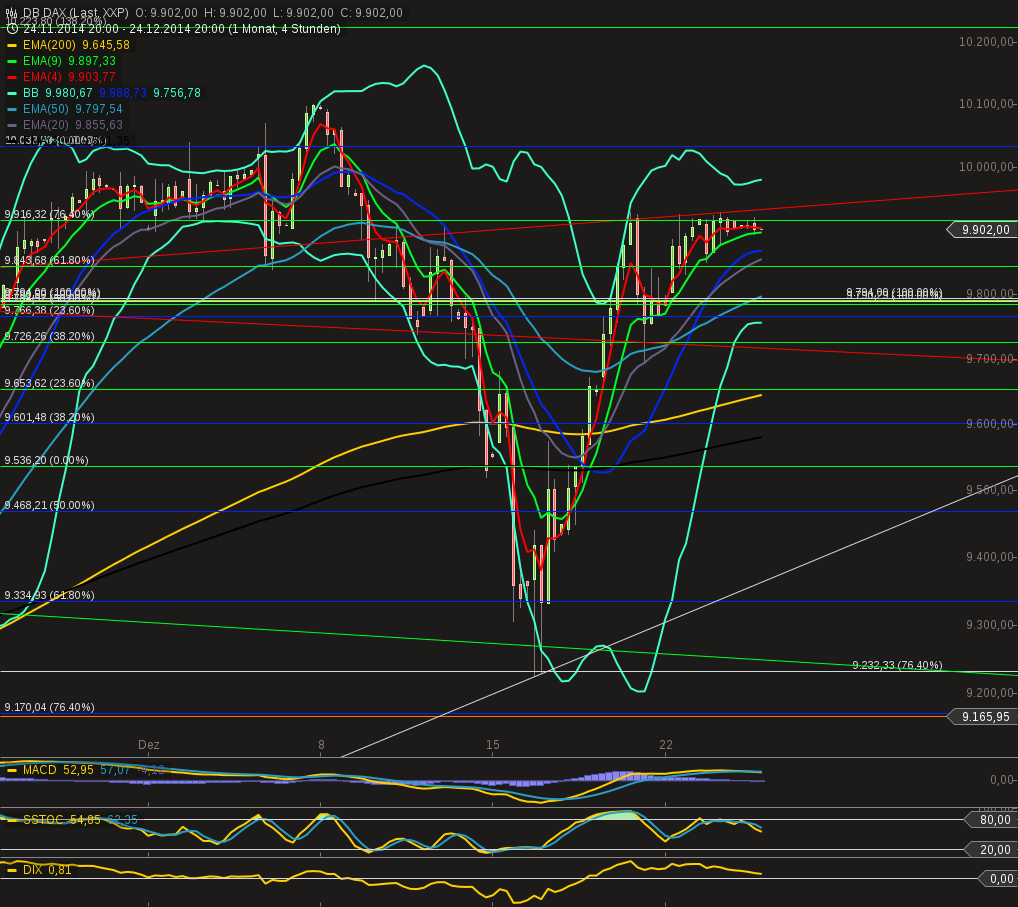Select the EMA(9) green legend marker
Image resolution: width=1018 pixels, height=907 pixels.
pyautogui.click(x=12, y=61)
